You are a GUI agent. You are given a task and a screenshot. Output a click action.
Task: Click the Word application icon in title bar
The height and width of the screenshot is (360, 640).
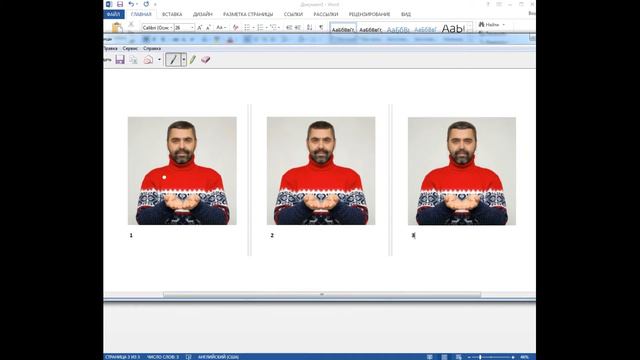point(109,4)
